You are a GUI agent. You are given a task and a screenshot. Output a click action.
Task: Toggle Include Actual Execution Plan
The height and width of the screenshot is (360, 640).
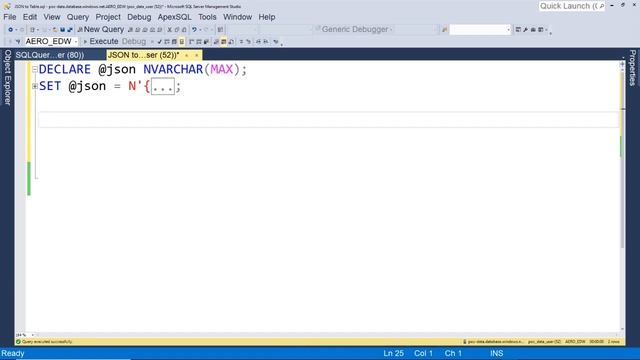(x=191, y=42)
